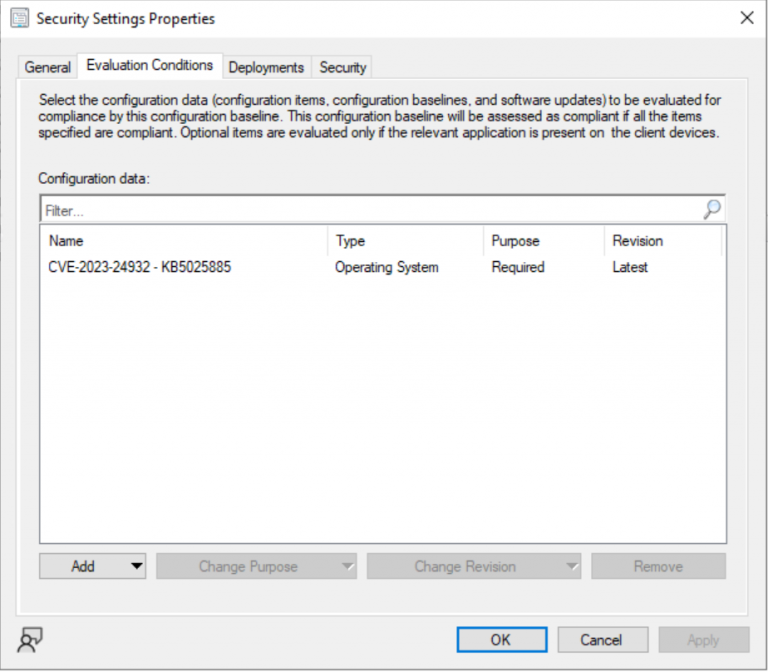This screenshot has height=672, width=768.
Task: Click the Apply button
Action: [x=704, y=640]
